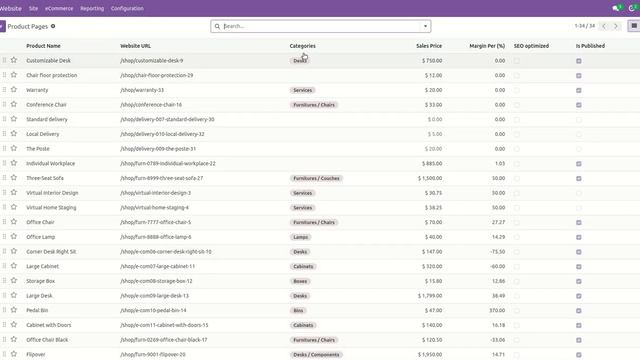This screenshot has height=360, width=640.
Task: Favorite the Local Delivery product
Action: pyautogui.click(x=14, y=133)
